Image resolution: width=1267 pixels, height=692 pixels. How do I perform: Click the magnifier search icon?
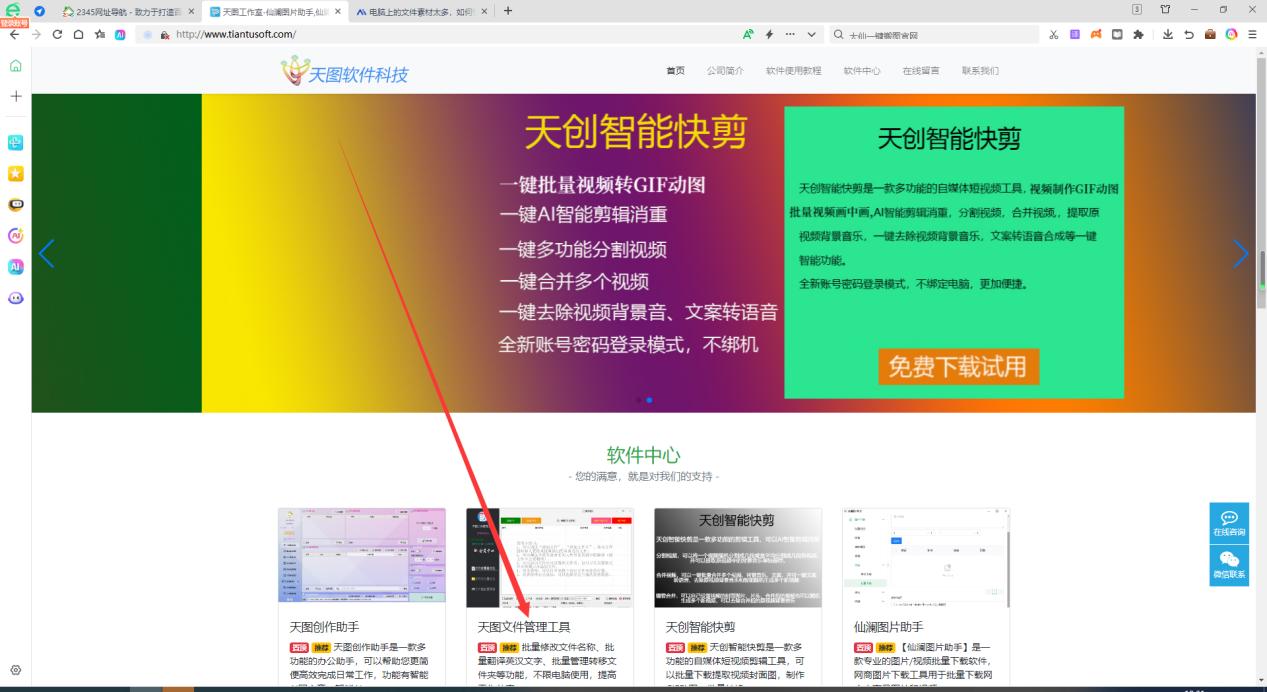(x=839, y=34)
